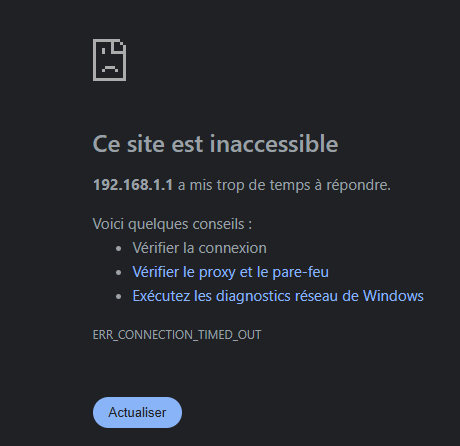460x446 pixels.
Task: Click the frowning mouth in the error icon
Action: 110,68
